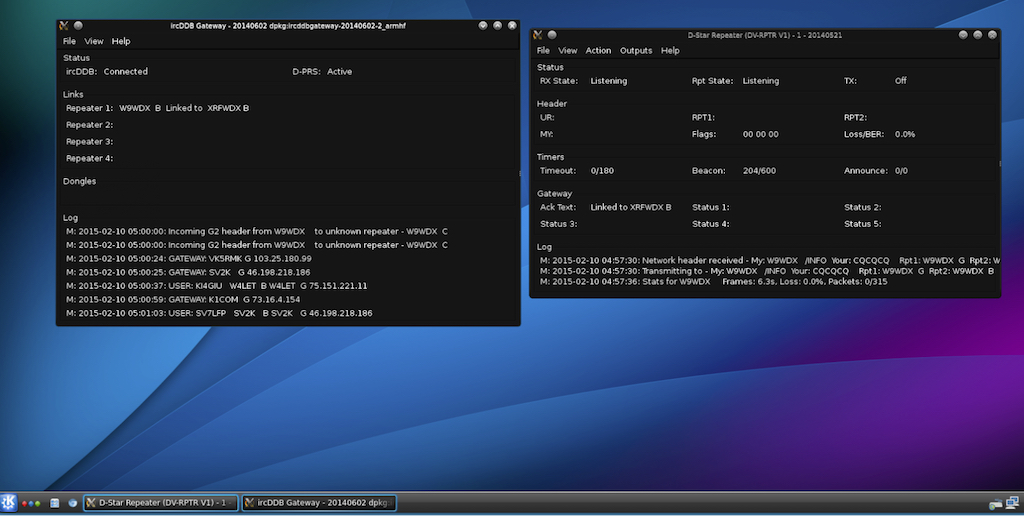1024x516 pixels.
Task: Switch to D-Star Repeater taskbar entry
Action: click(161, 503)
